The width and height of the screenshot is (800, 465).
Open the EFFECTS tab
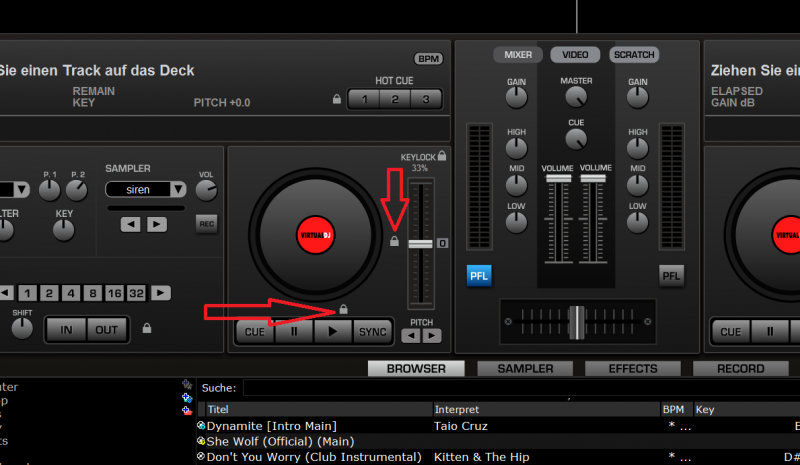click(633, 368)
